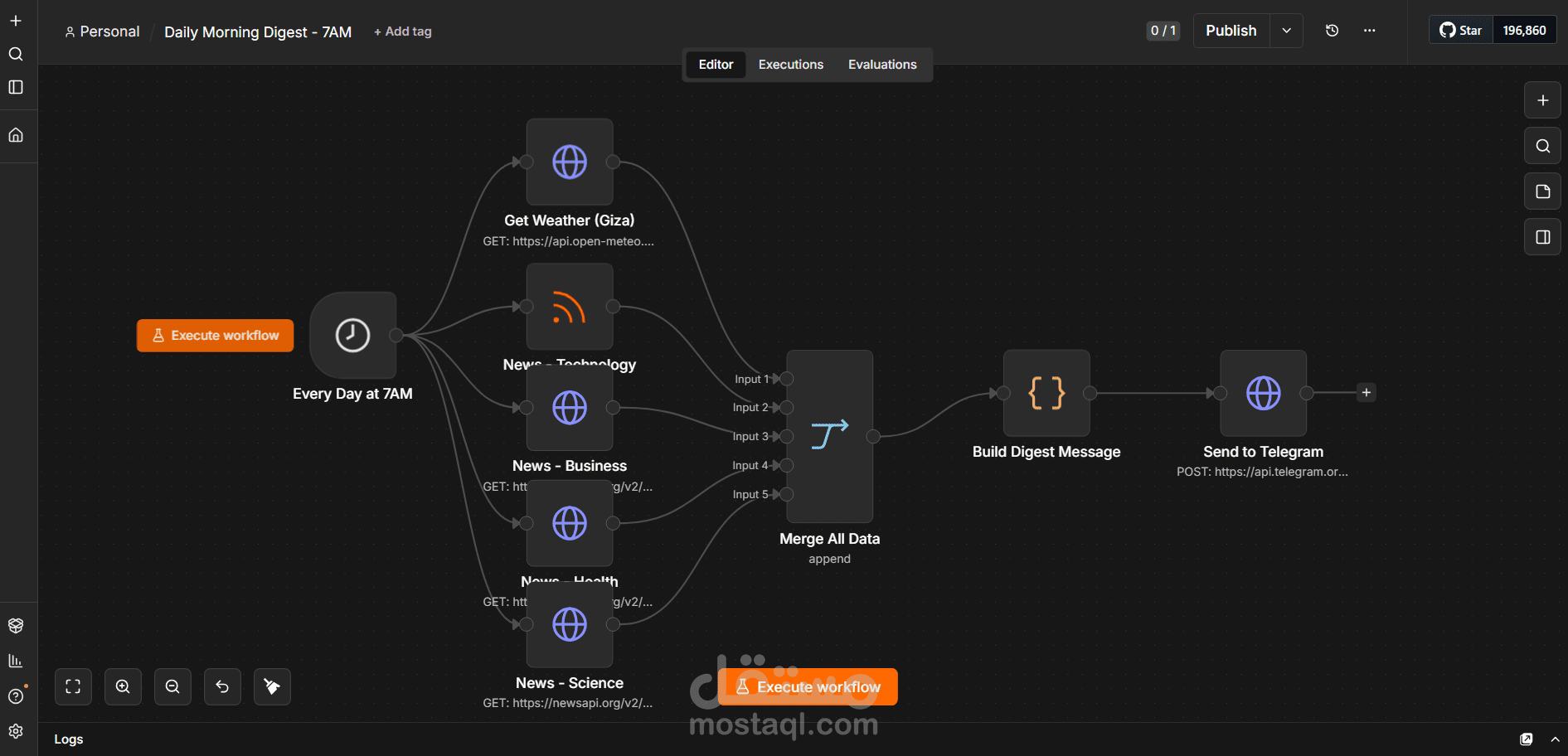Screen dimensions: 1568x756
Task: Open search from the left sidebar
Action: 16,54
